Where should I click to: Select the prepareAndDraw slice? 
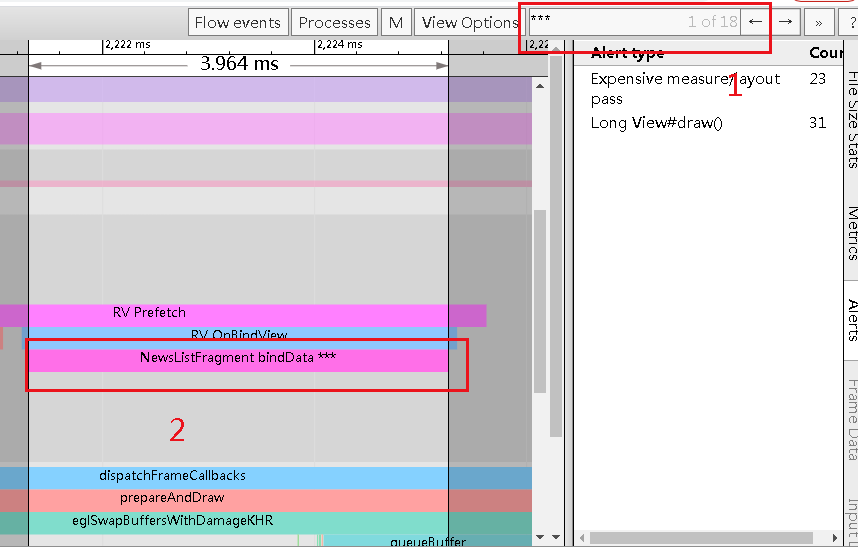click(266, 500)
